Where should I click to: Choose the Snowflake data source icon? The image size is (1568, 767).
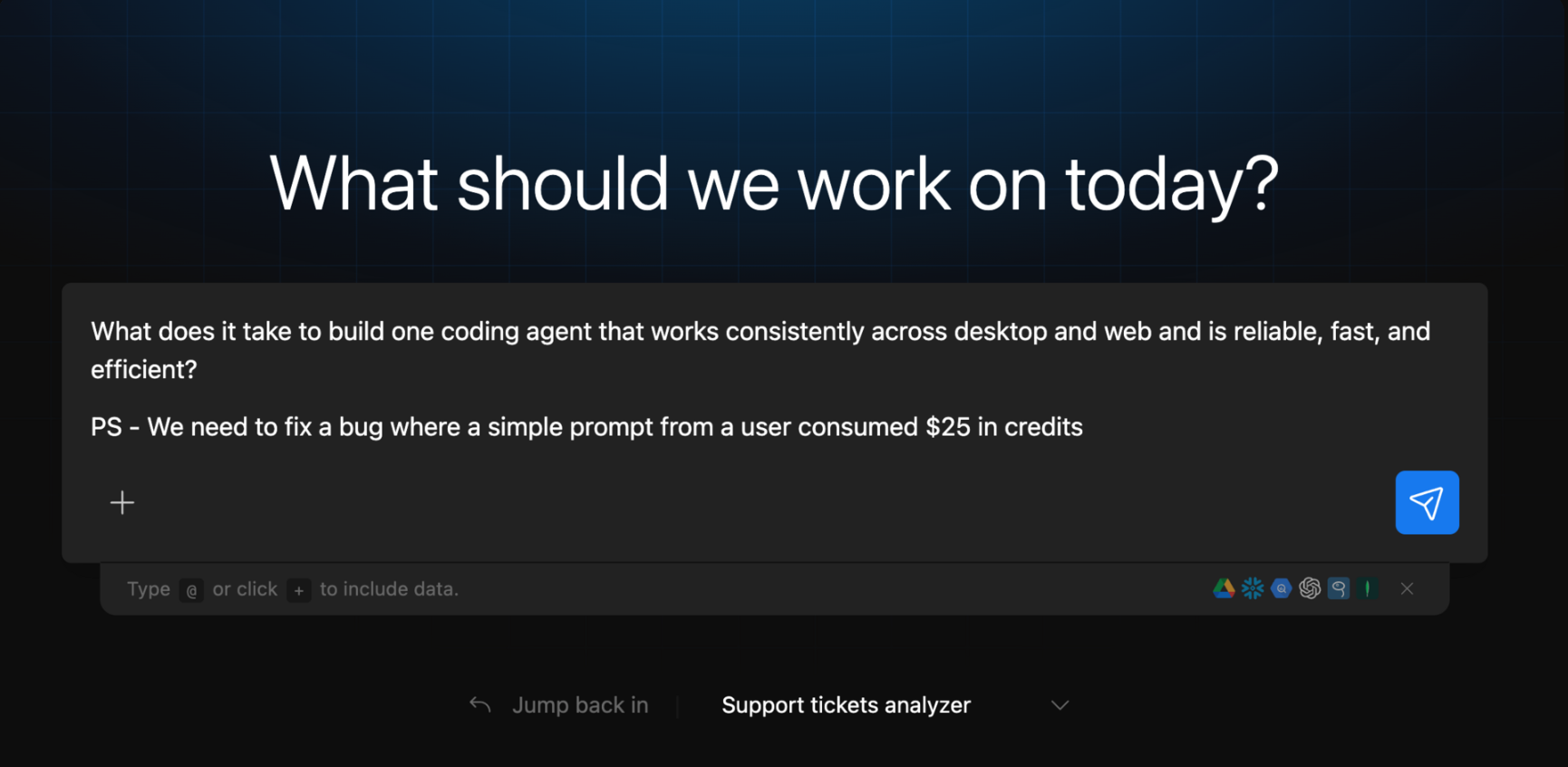(x=1253, y=588)
